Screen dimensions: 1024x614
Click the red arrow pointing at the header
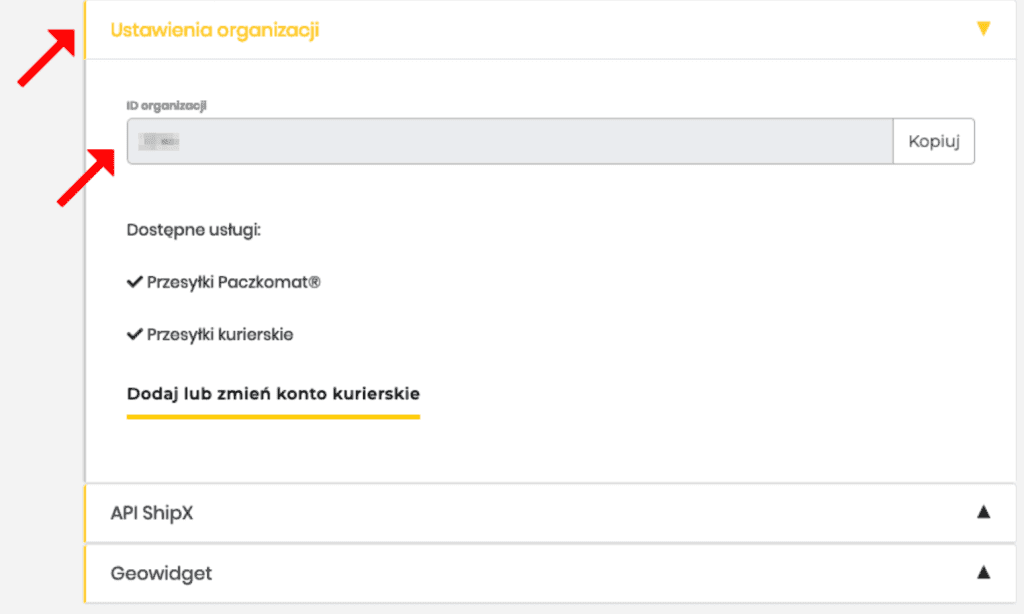coord(46,57)
